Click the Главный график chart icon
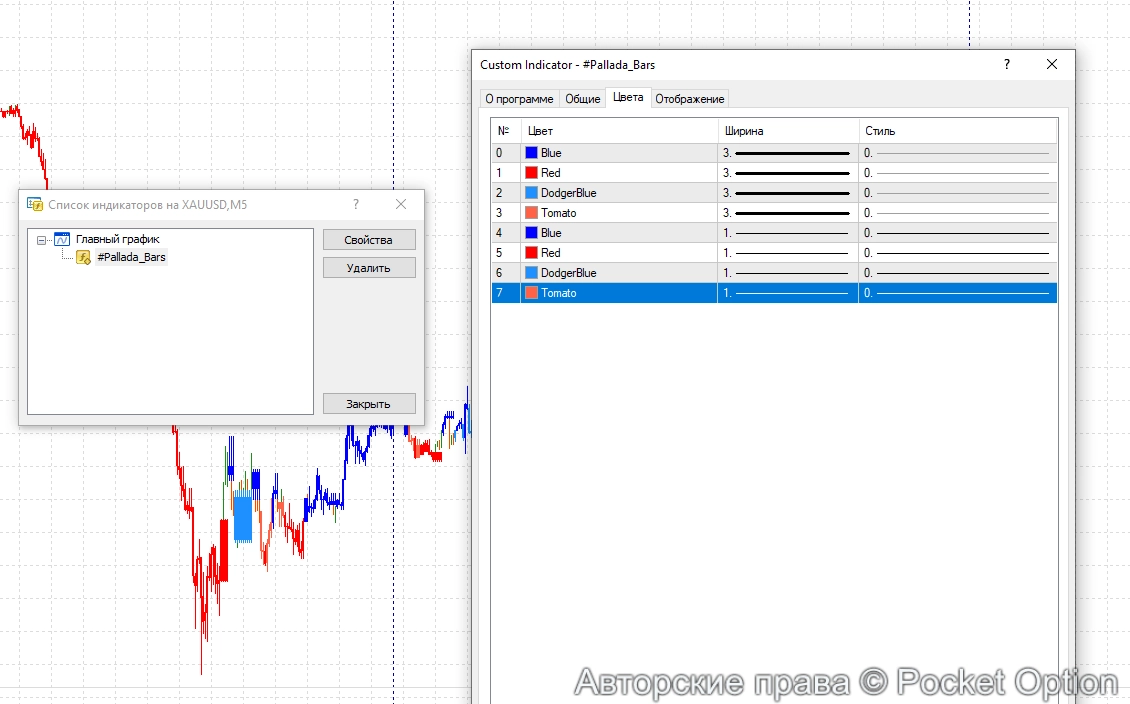1130x704 pixels. click(62, 239)
